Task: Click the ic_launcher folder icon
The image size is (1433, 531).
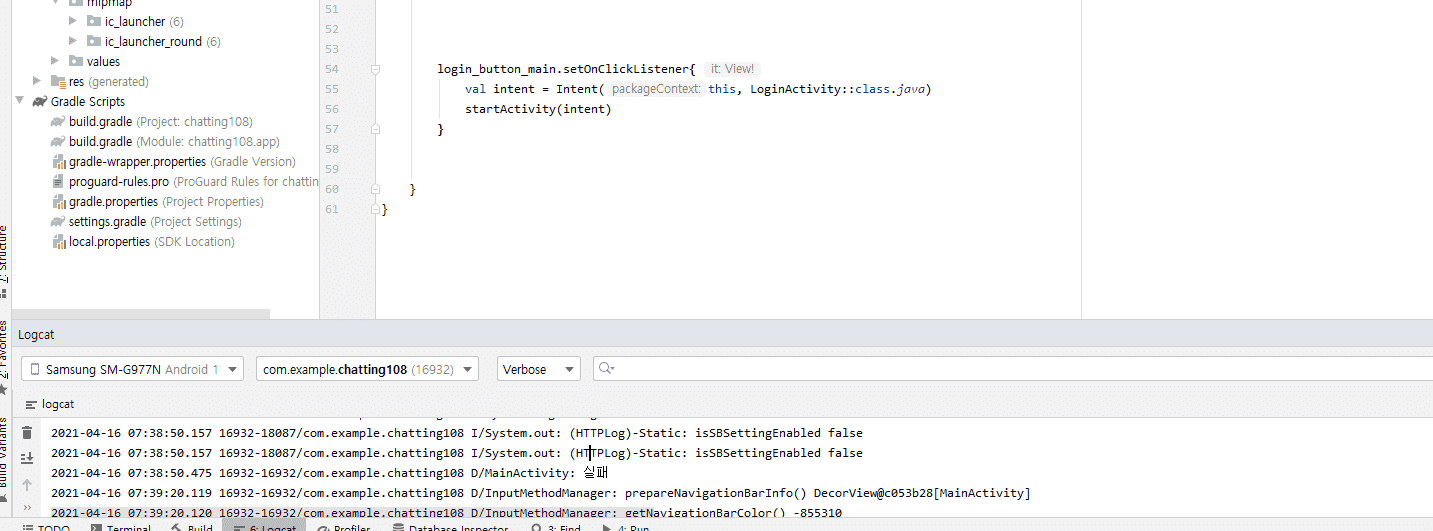Action: pos(93,21)
